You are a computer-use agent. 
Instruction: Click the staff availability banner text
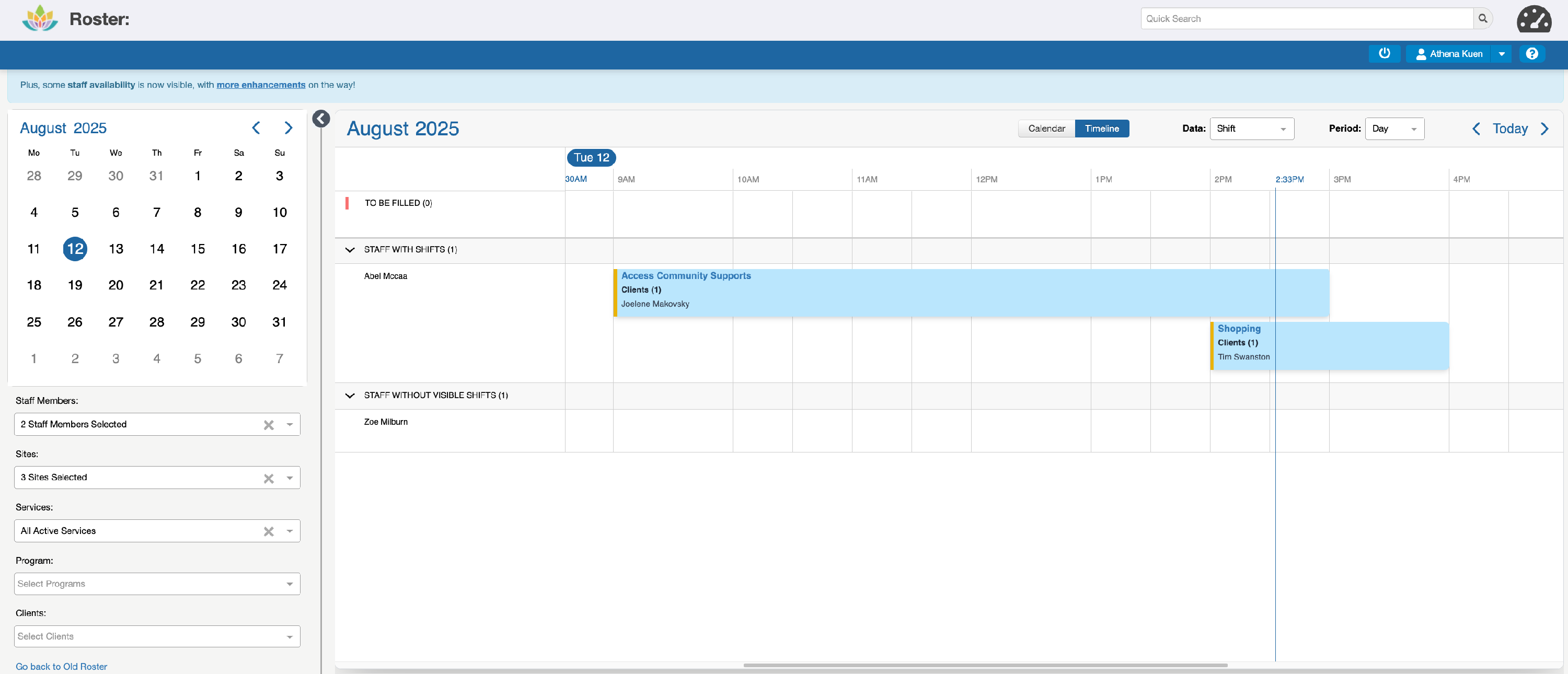101,85
